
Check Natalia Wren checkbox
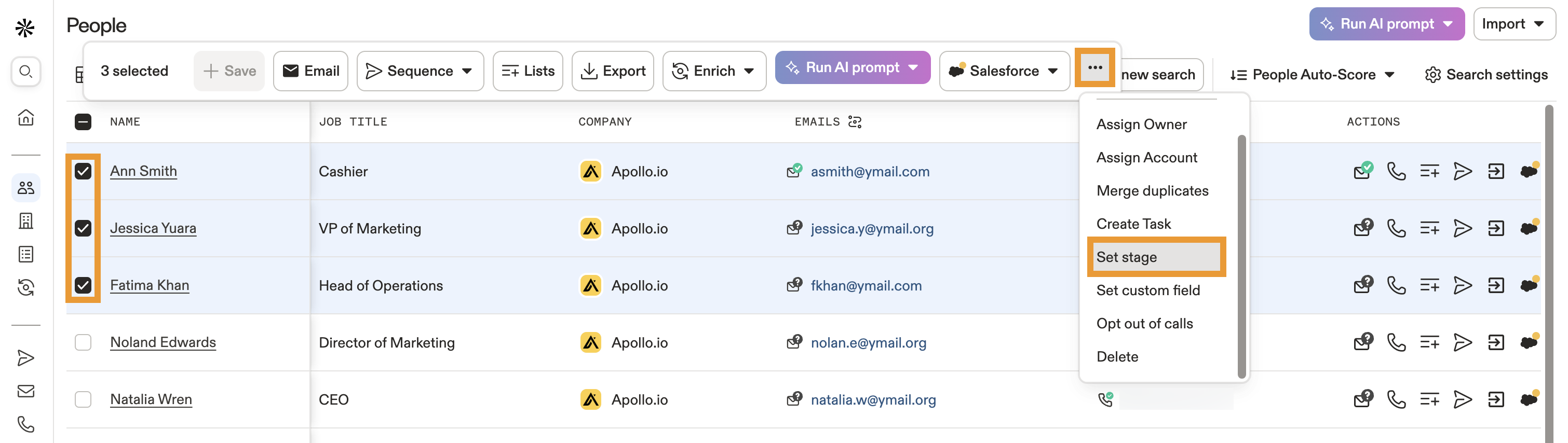pyautogui.click(x=83, y=400)
